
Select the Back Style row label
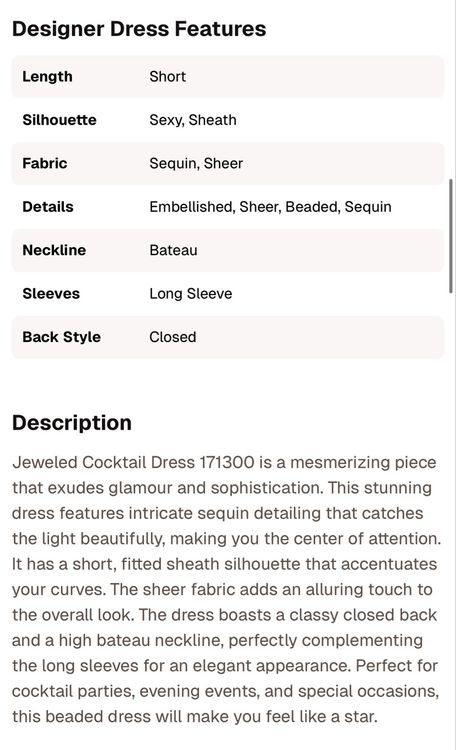tap(62, 337)
